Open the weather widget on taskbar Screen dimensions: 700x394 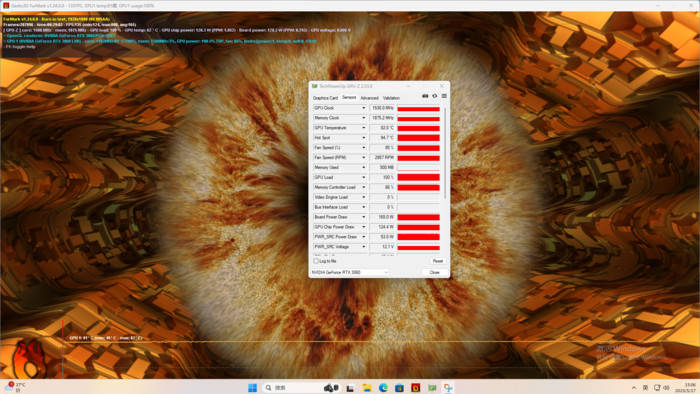pyautogui.click(x=16, y=387)
